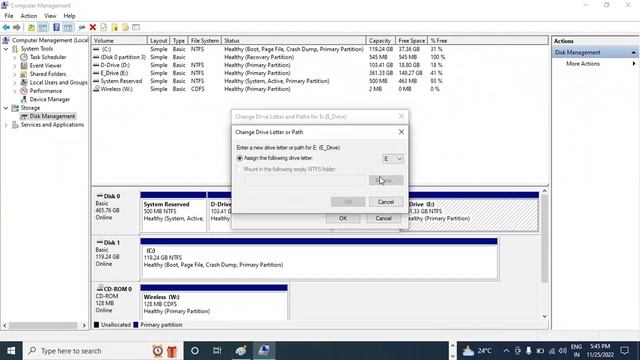This screenshot has width=640, height=360.
Task: Open the drive letter E dropdown
Action: 393,158
